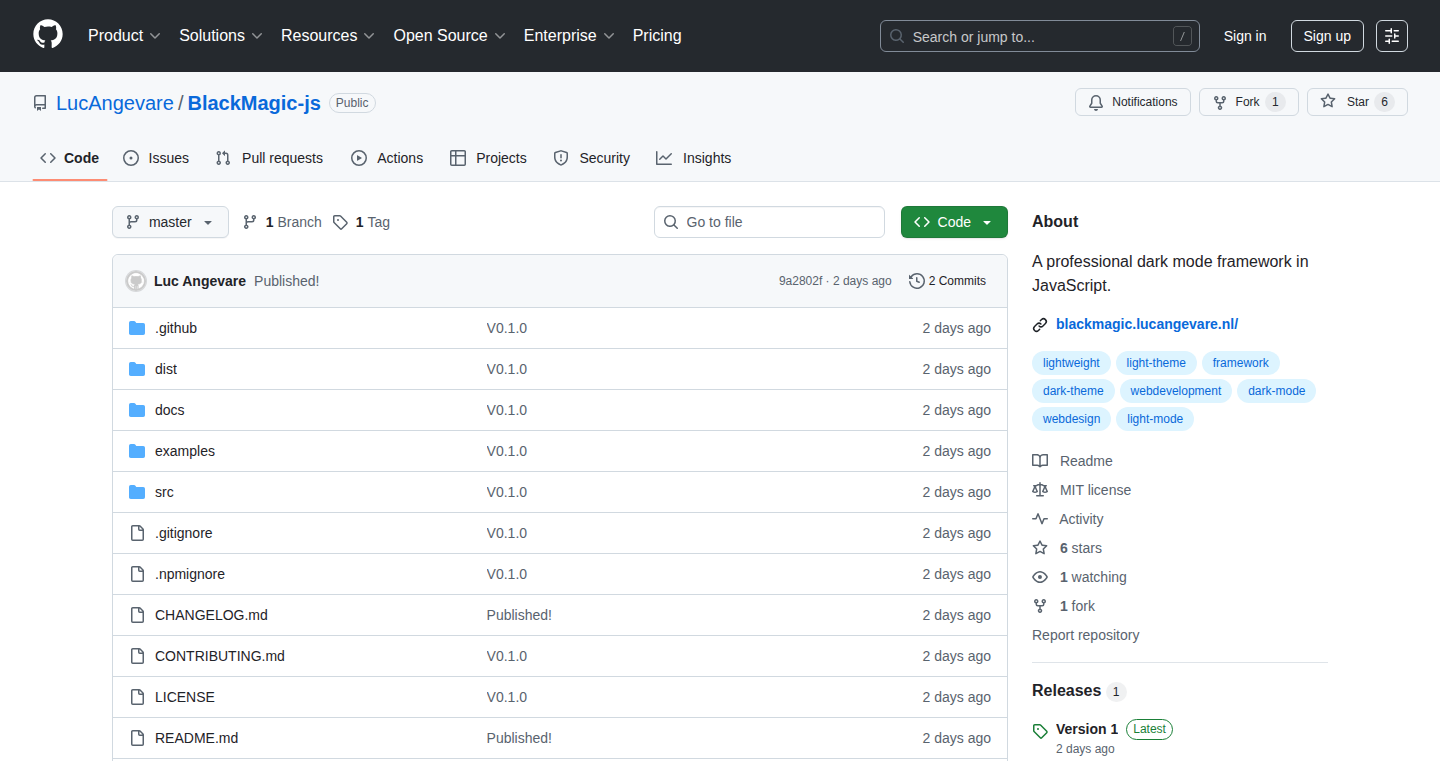Click the Insights graph icon
Image resolution: width=1440 pixels, height=761 pixels.
(x=664, y=158)
